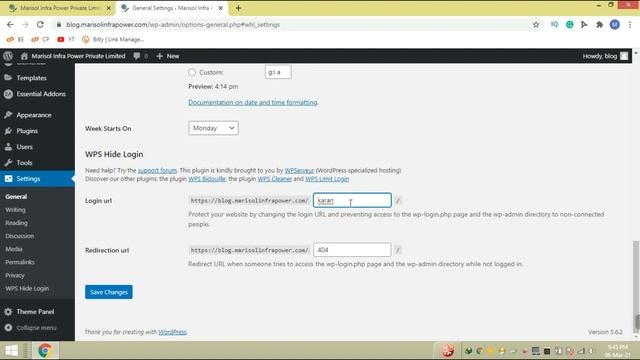Image resolution: width=640 pixels, height=360 pixels.
Task: Click the WordPress logo in admin bar
Action: pos(8,56)
